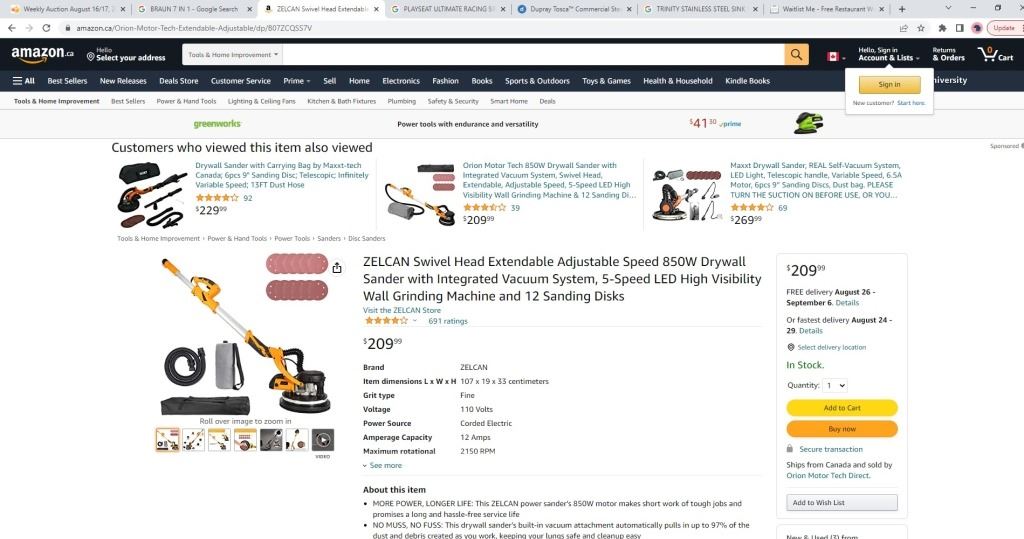Select the first product image thumbnail

point(167,440)
